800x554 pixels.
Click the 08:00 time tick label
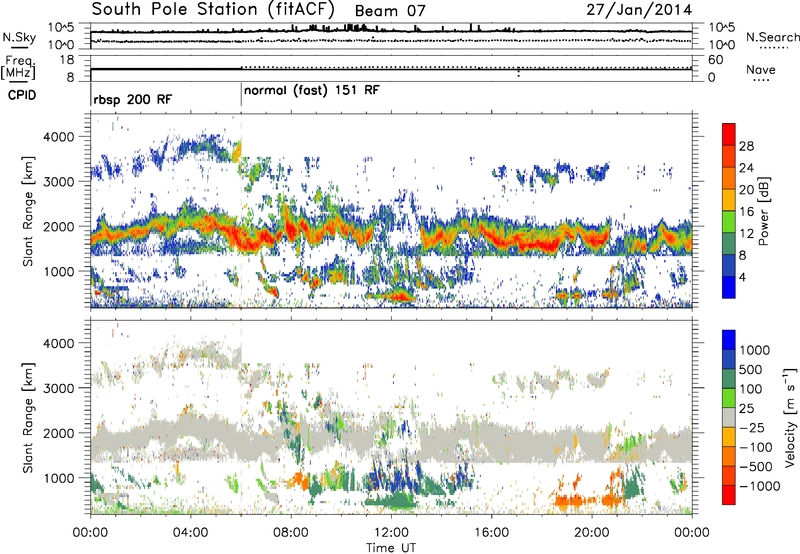tap(290, 533)
